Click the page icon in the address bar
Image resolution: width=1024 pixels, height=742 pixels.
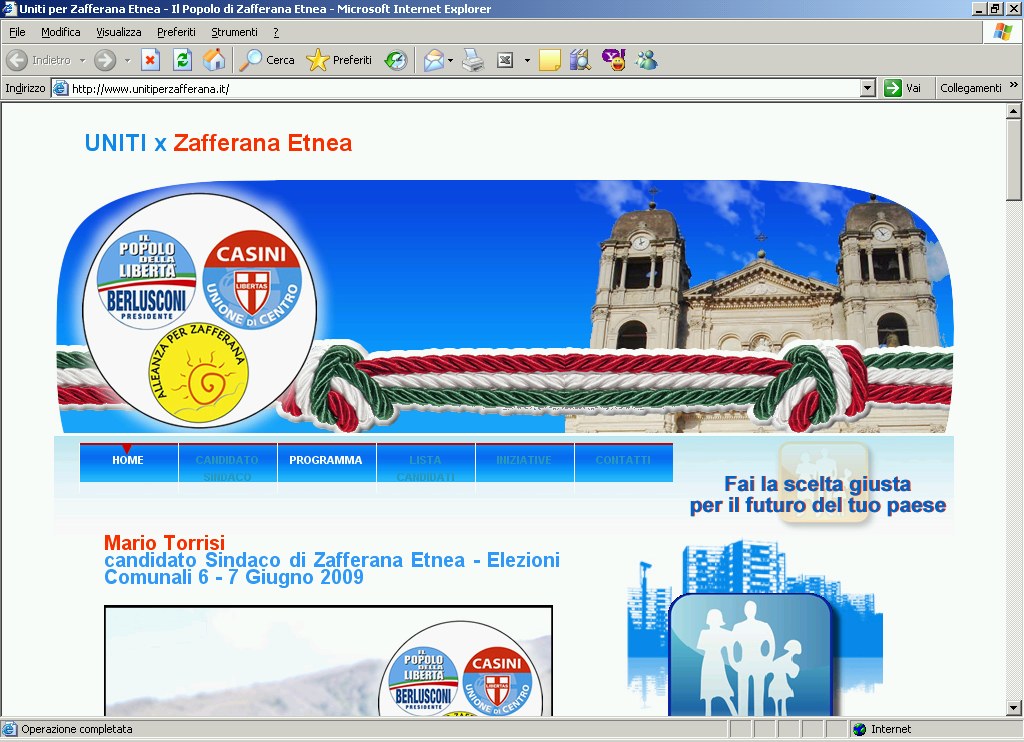(x=61, y=88)
